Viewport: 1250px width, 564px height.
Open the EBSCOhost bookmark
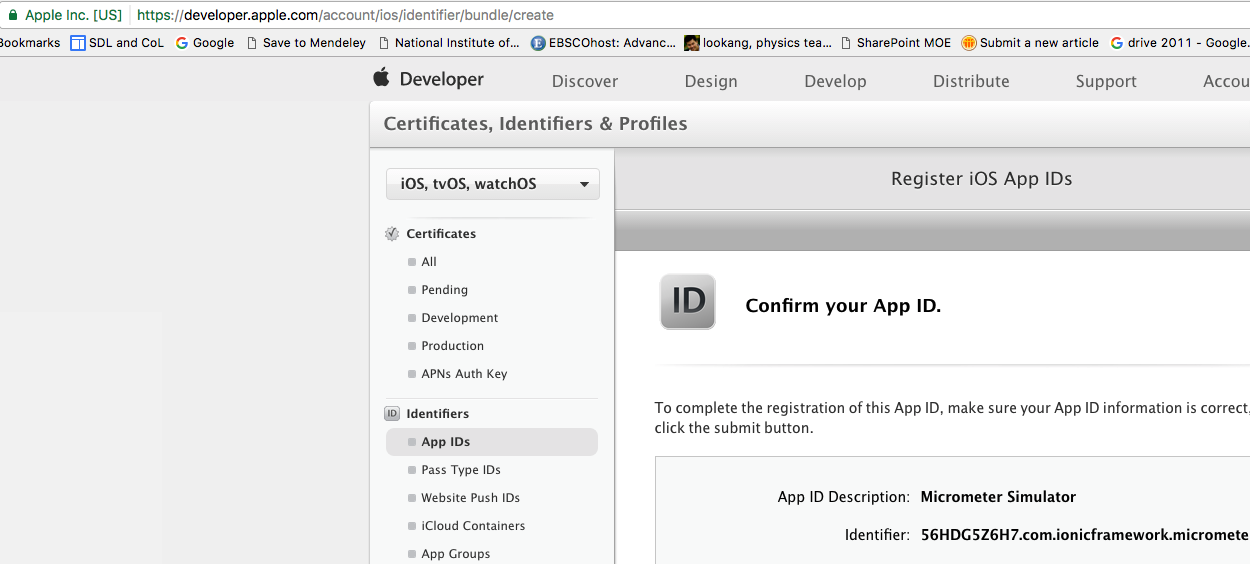pyautogui.click(x=603, y=43)
